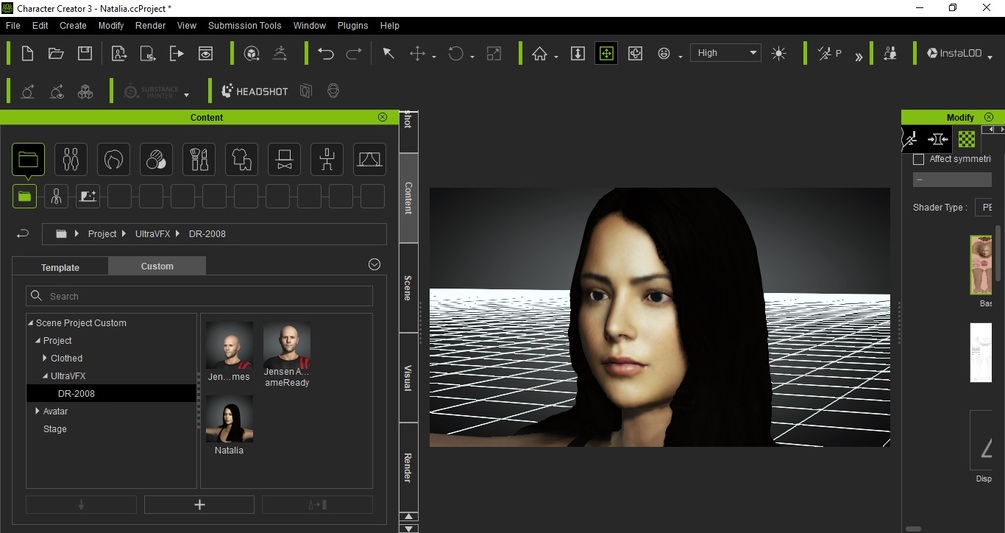
Task: Click the Search field in Content panel
Action: pos(199,296)
